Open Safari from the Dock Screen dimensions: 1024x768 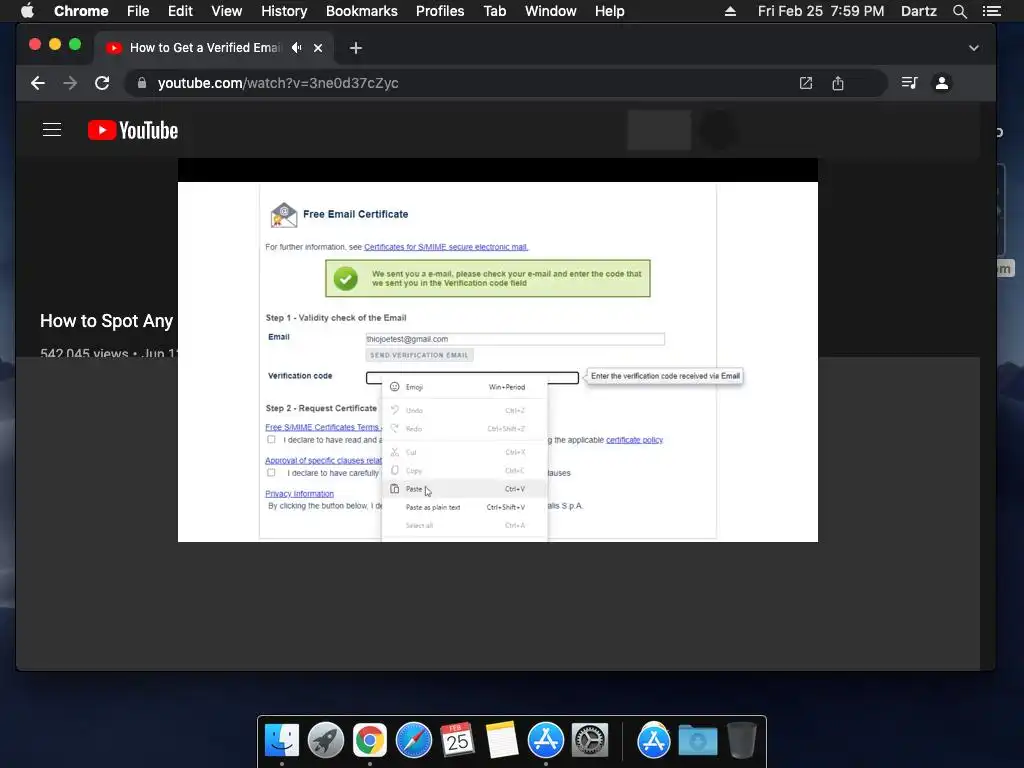(413, 741)
